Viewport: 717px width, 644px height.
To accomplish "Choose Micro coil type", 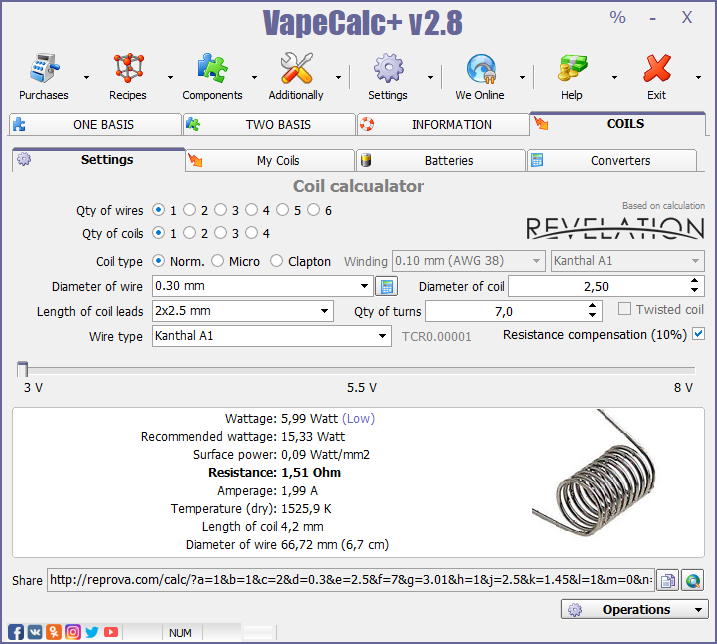I will [x=217, y=261].
